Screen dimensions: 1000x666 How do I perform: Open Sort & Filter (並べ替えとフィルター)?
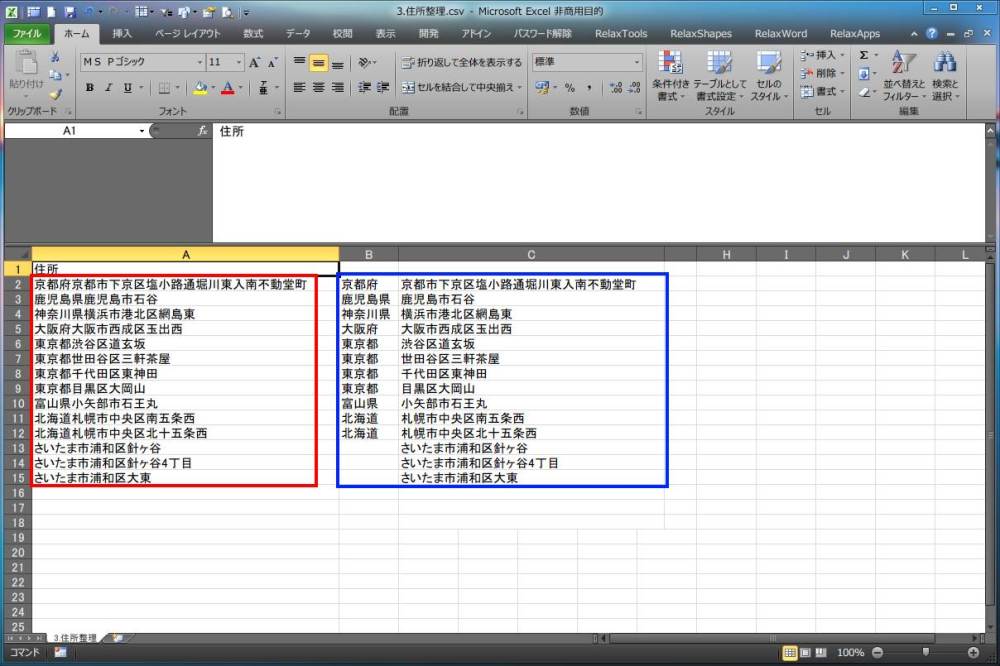click(x=902, y=76)
